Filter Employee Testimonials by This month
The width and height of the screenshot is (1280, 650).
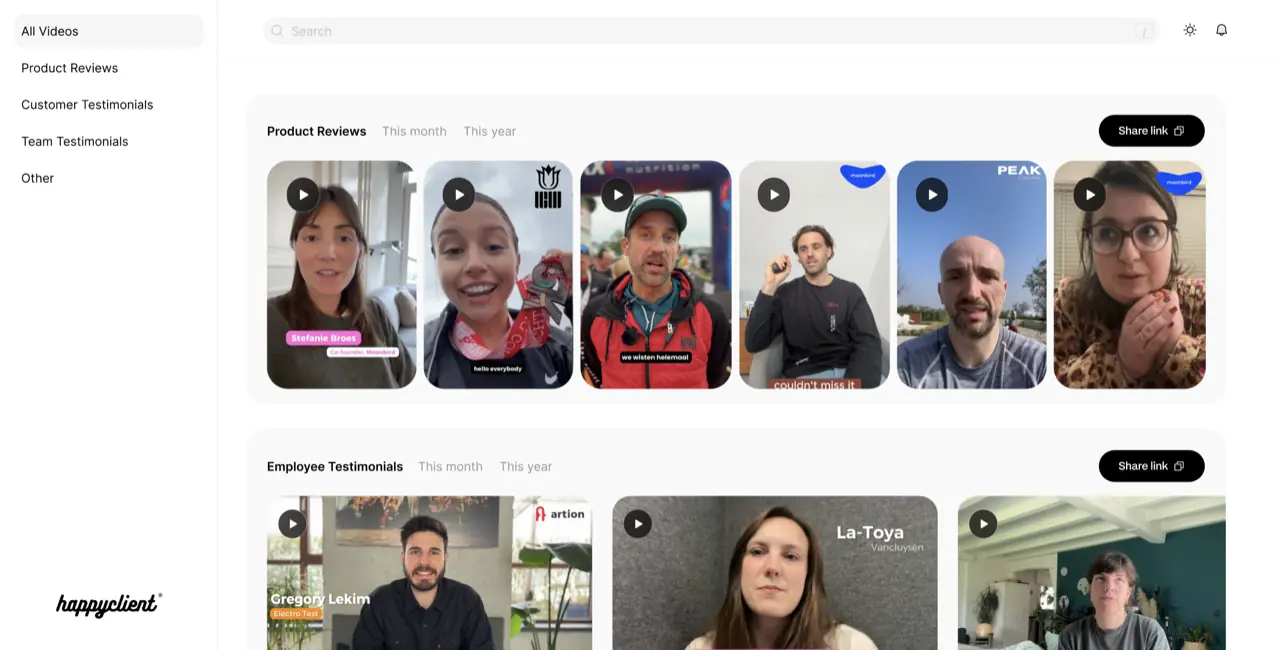click(450, 466)
